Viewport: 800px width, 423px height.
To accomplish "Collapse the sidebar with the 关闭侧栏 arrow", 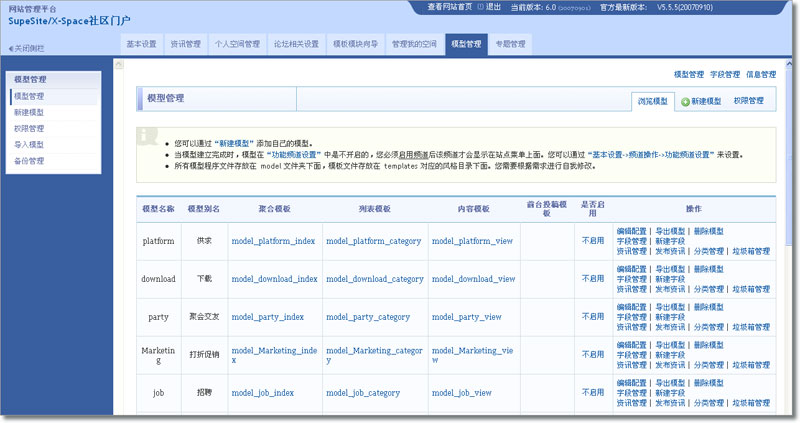I will [27, 48].
